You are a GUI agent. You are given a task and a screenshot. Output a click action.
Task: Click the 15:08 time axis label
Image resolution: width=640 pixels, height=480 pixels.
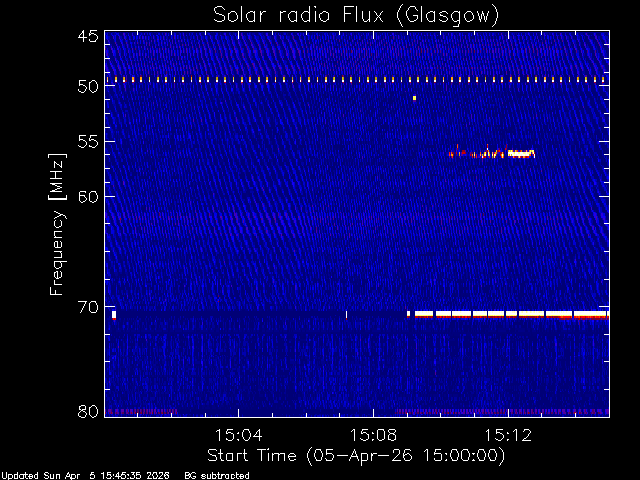point(373,435)
